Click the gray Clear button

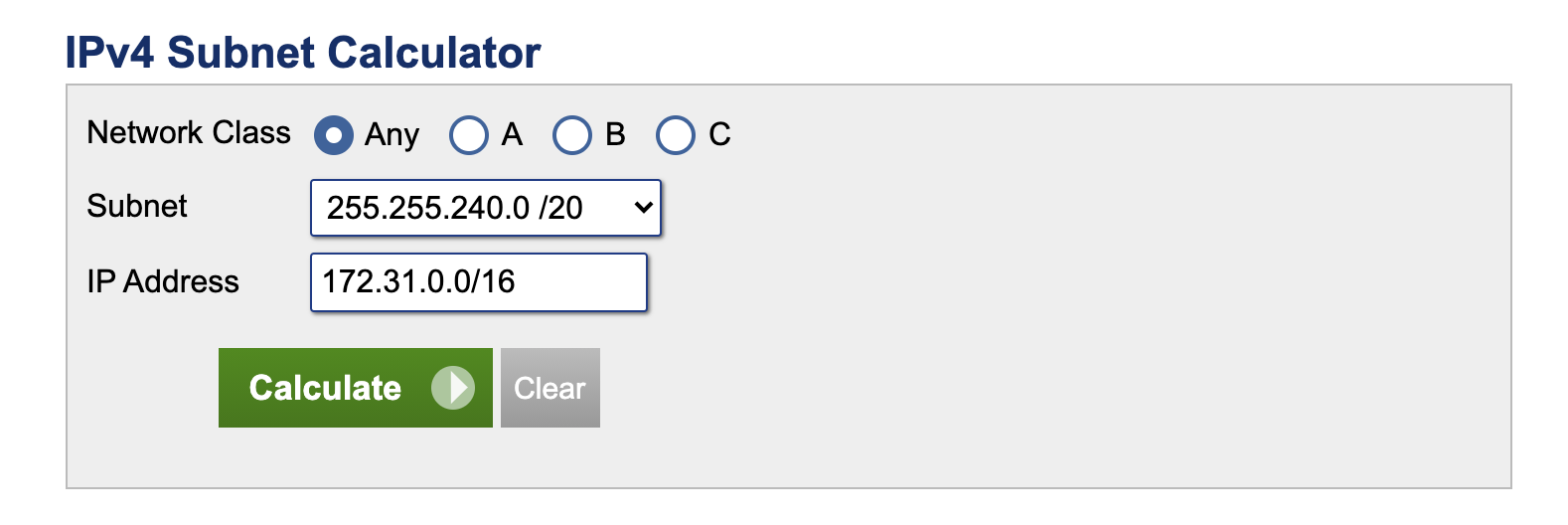549,388
